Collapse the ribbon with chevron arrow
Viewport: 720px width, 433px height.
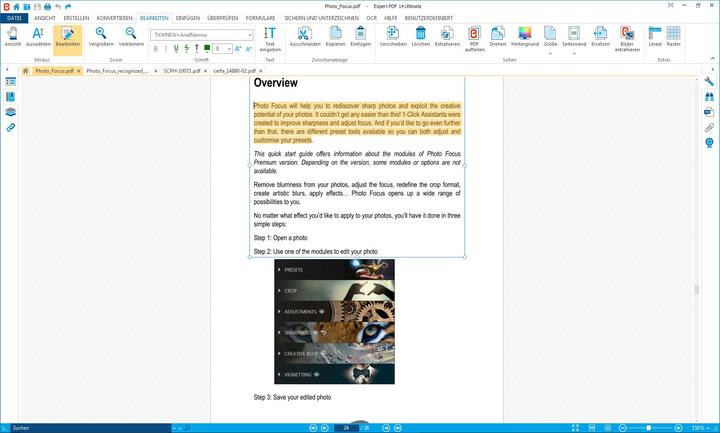tap(713, 59)
